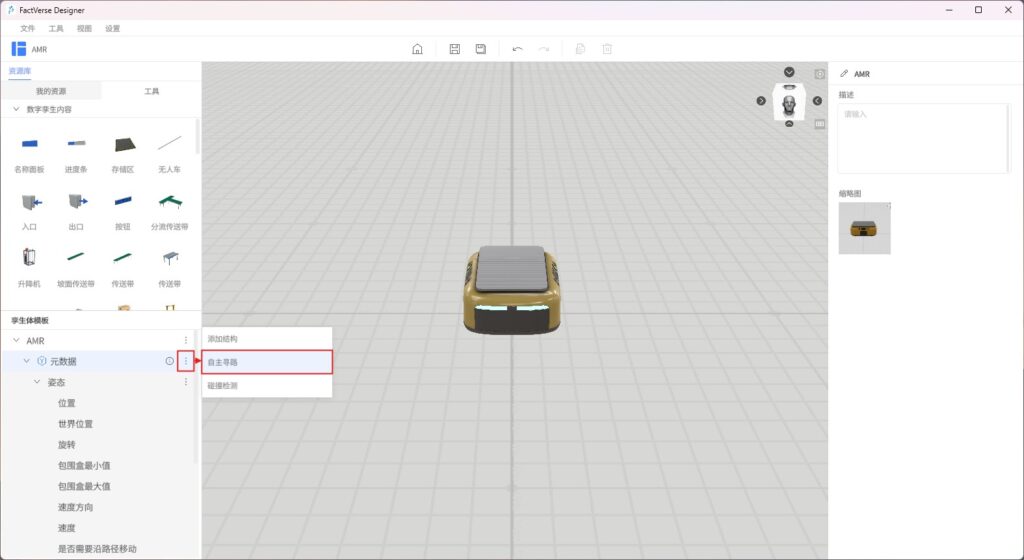Rotate view with the left arrow of the view cube

click(x=761, y=101)
